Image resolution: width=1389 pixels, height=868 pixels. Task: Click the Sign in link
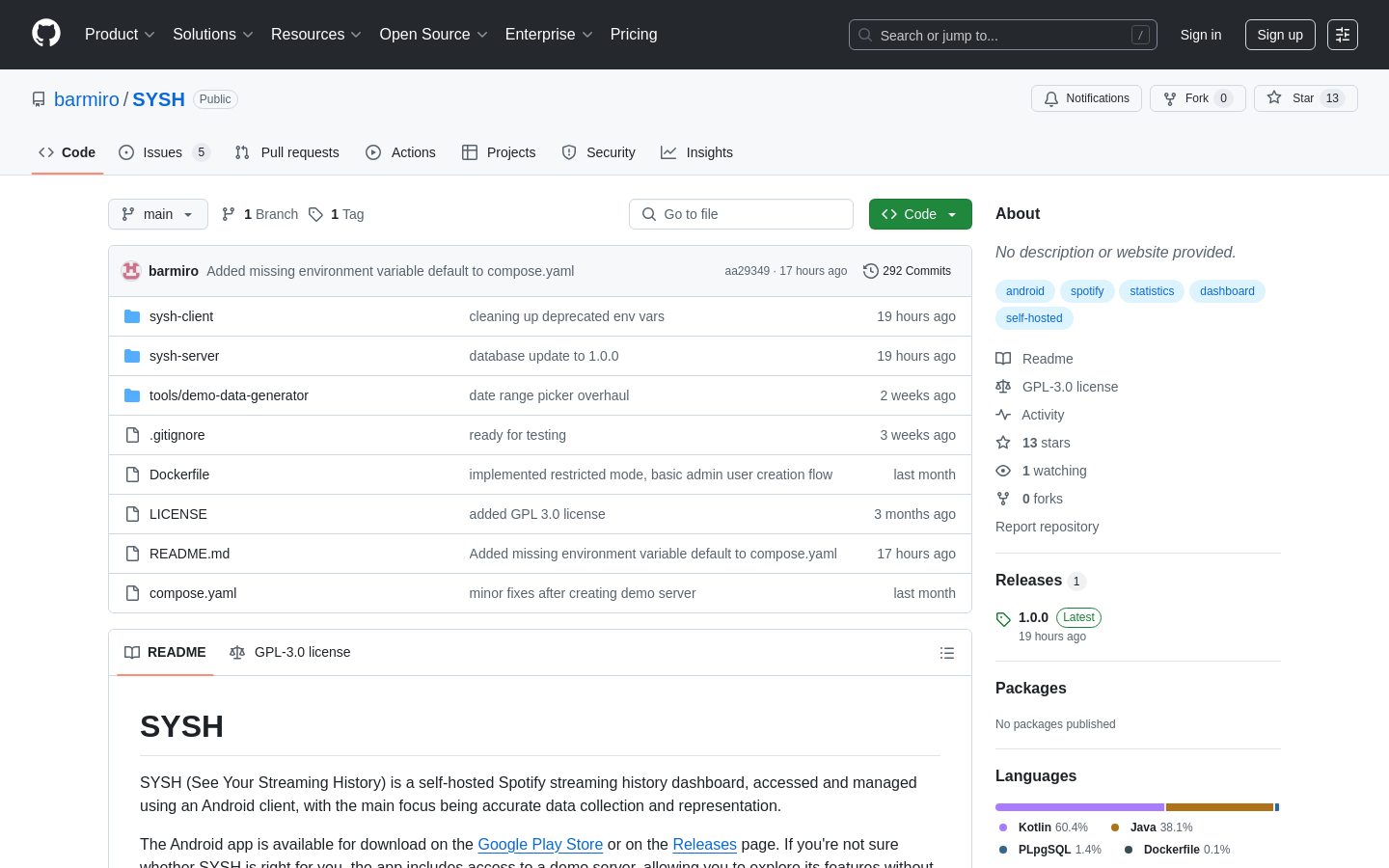tap(1201, 35)
